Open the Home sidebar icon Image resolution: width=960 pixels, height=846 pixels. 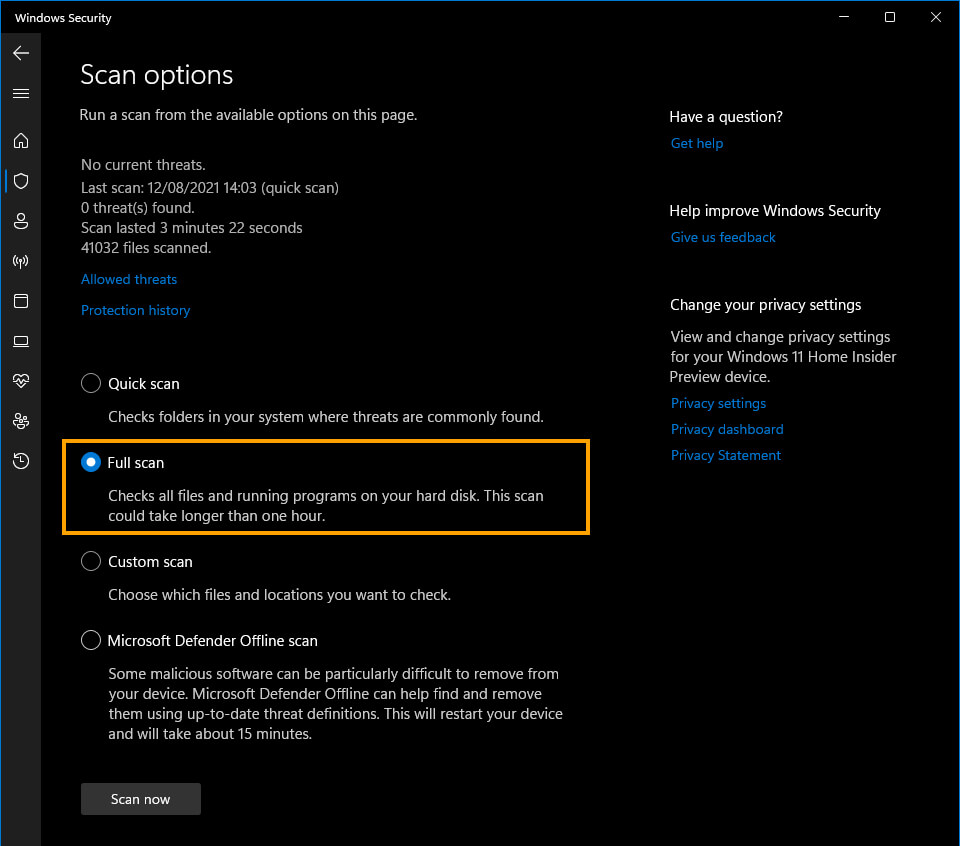tap(21, 141)
